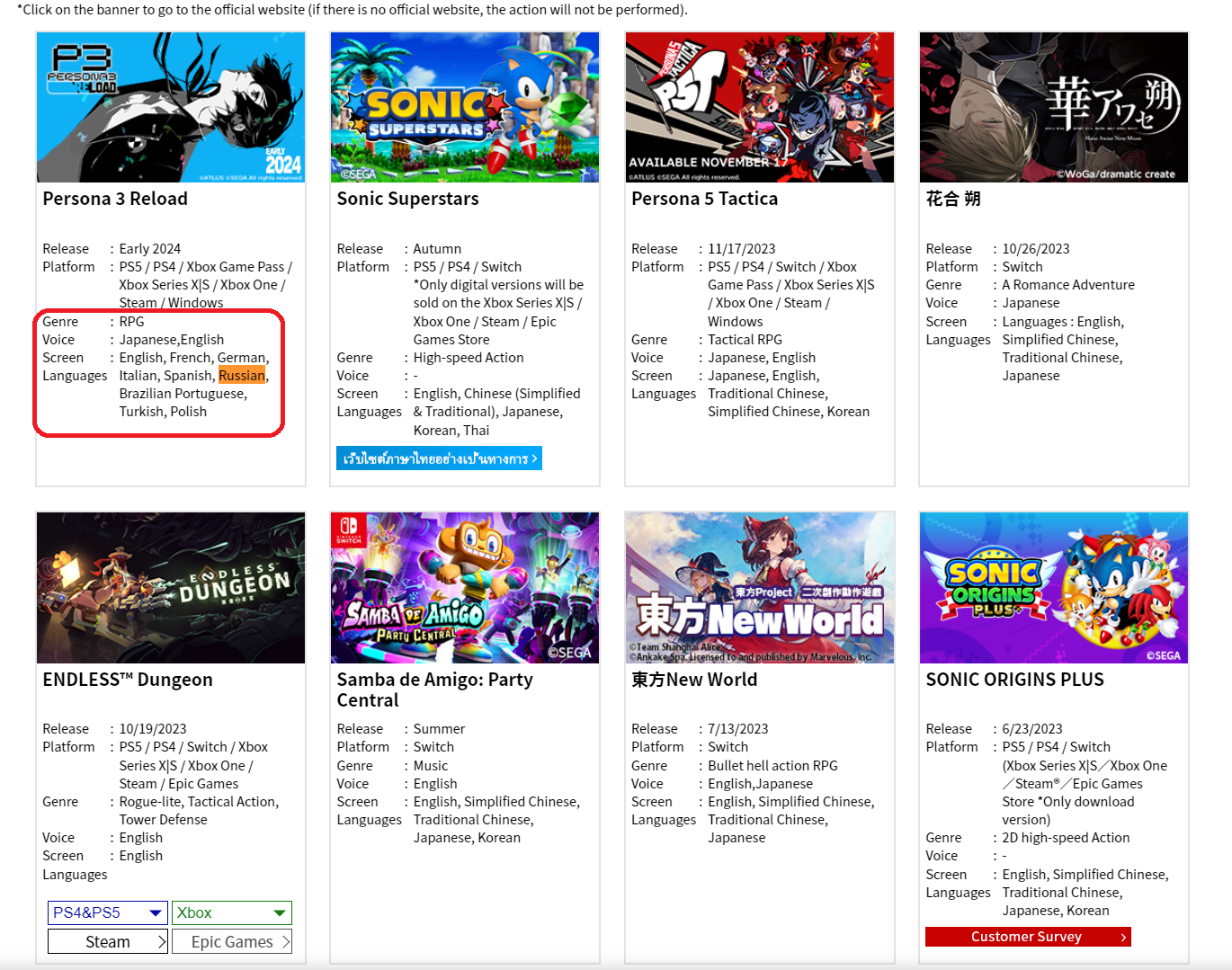The height and width of the screenshot is (970, 1232).
Task: Click the 'Autumn' release value
Action: click(437, 249)
